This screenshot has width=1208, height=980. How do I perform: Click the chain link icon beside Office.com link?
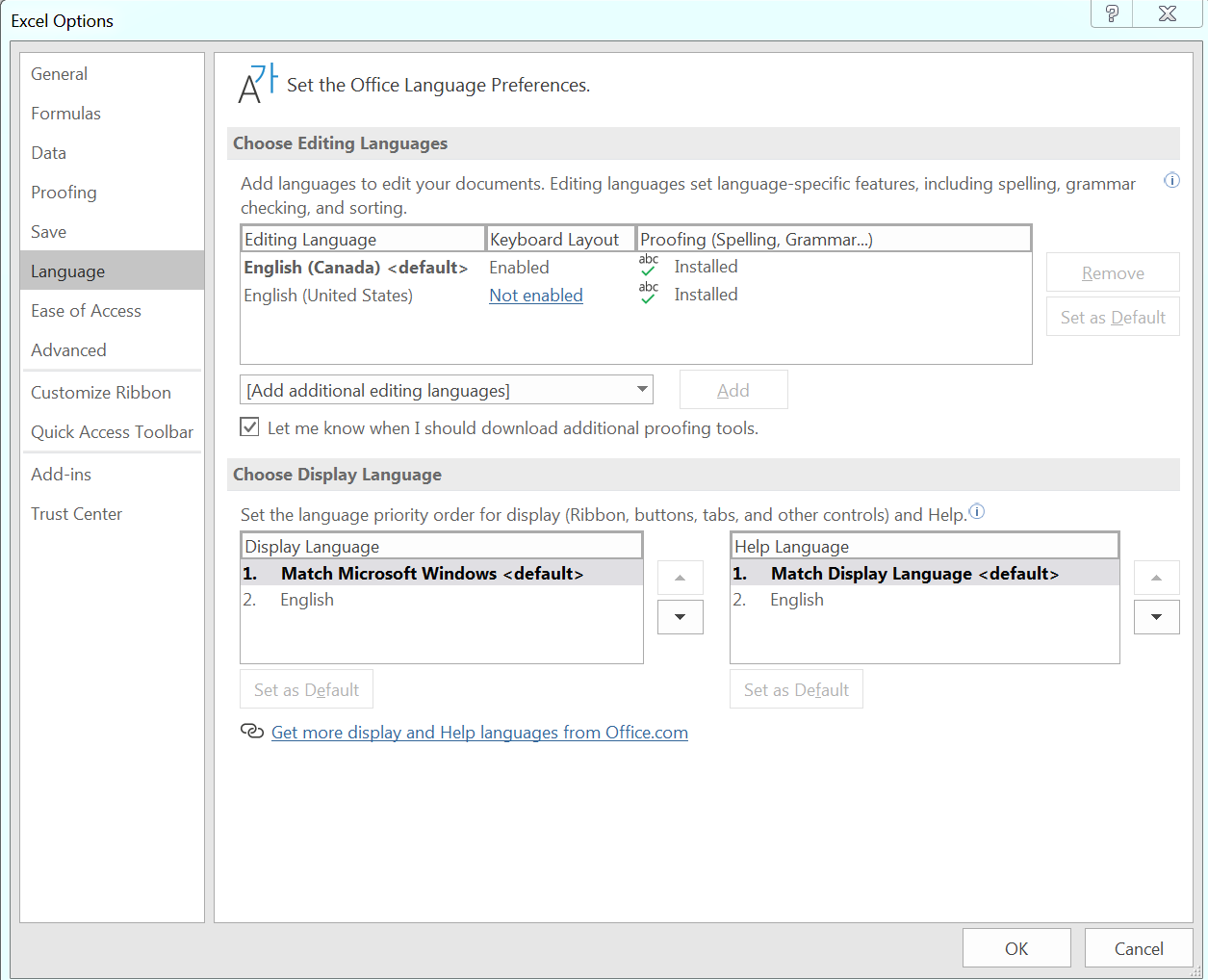252,732
